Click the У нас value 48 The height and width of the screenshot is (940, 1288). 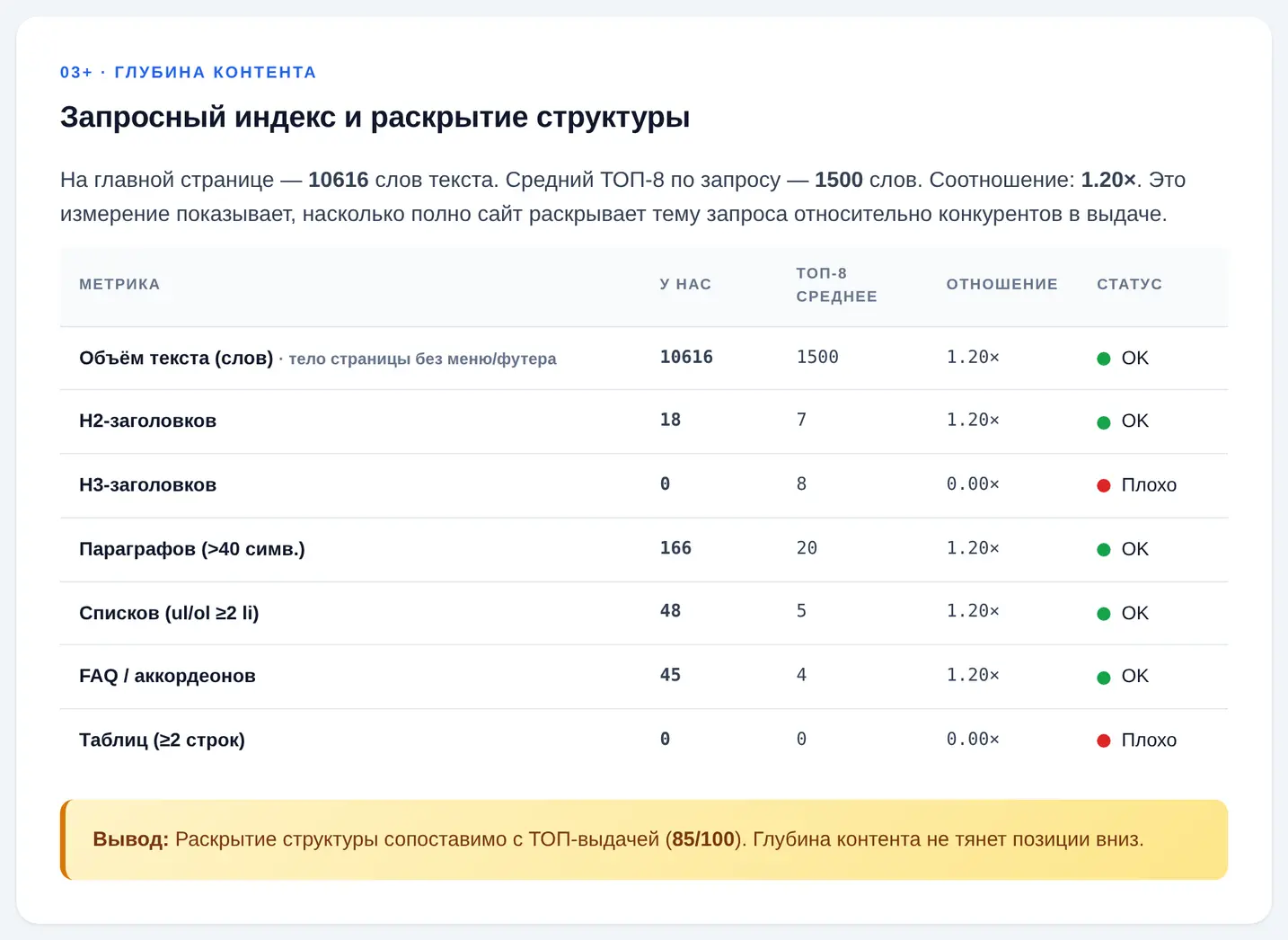(670, 610)
